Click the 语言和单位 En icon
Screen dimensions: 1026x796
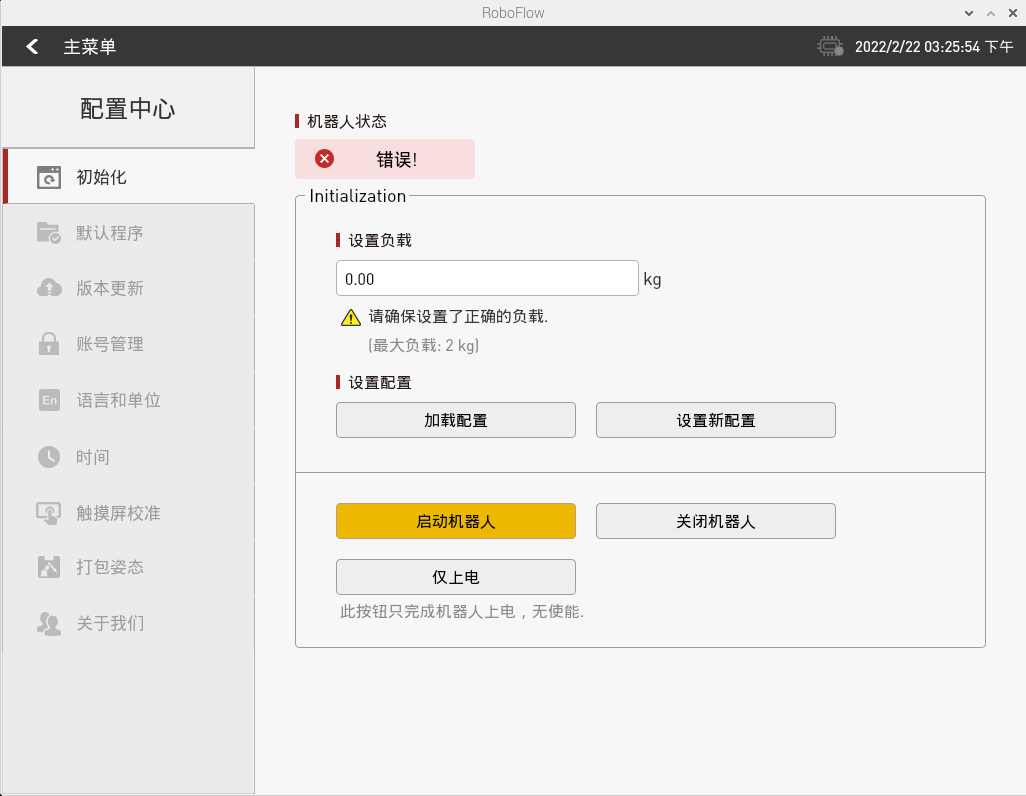[x=49, y=400]
